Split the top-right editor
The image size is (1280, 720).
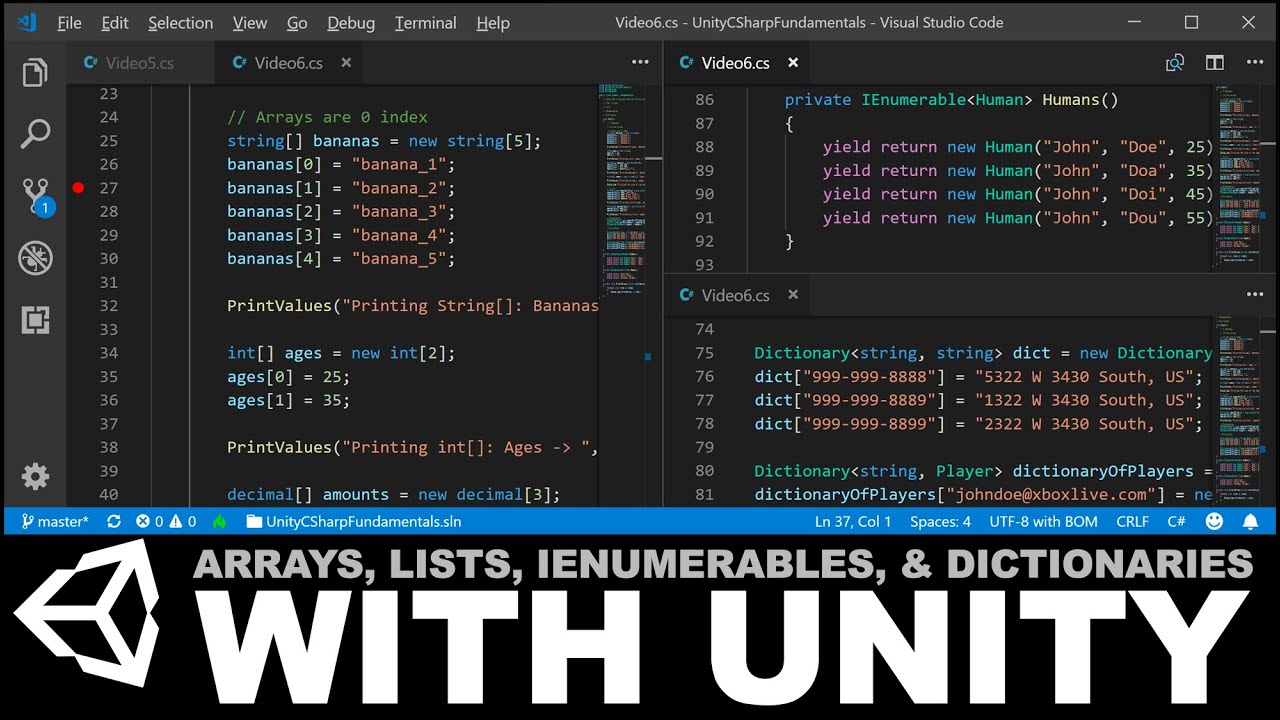tap(1215, 63)
